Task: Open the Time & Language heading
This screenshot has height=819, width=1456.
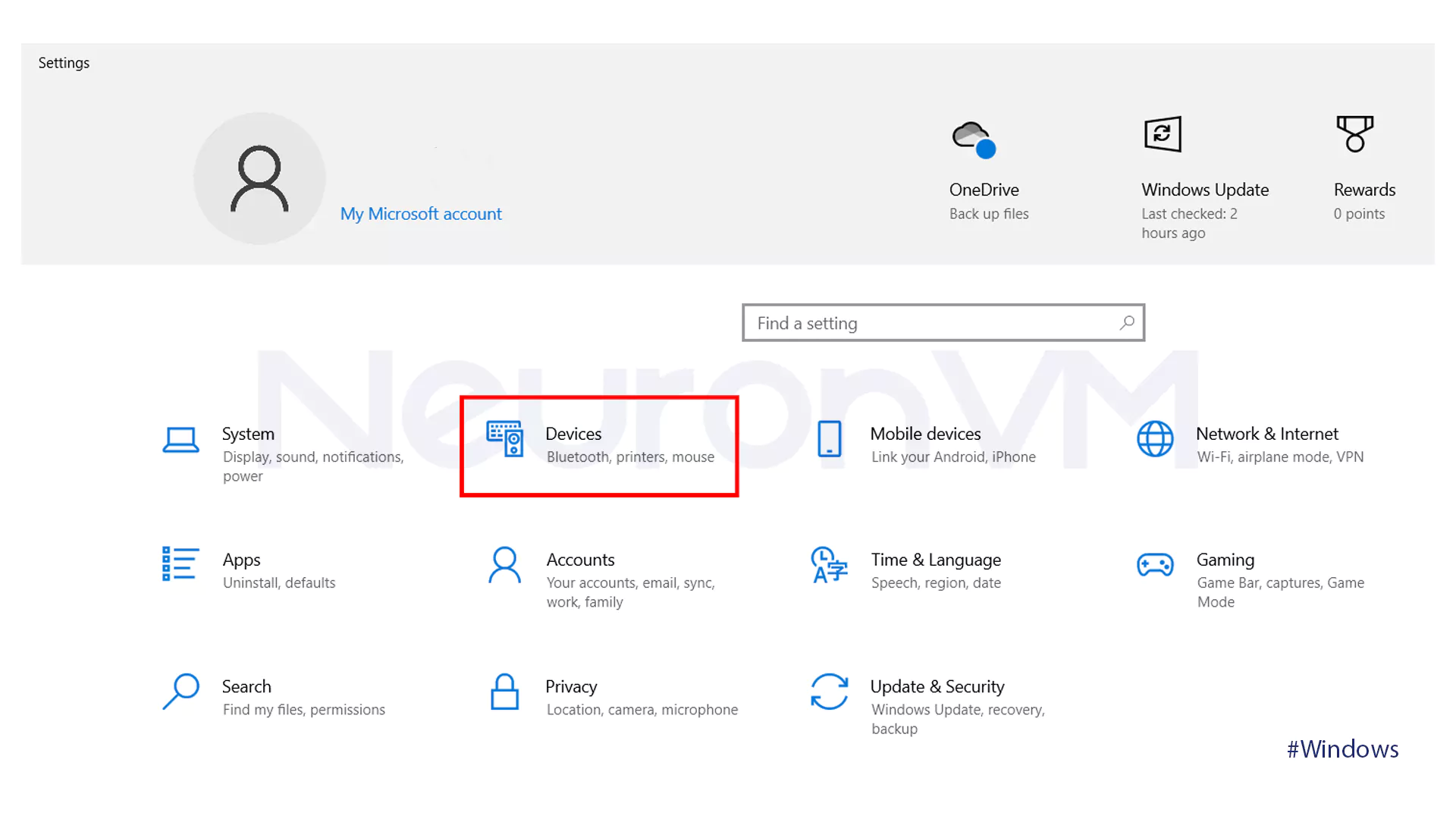Action: tap(936, 560)
